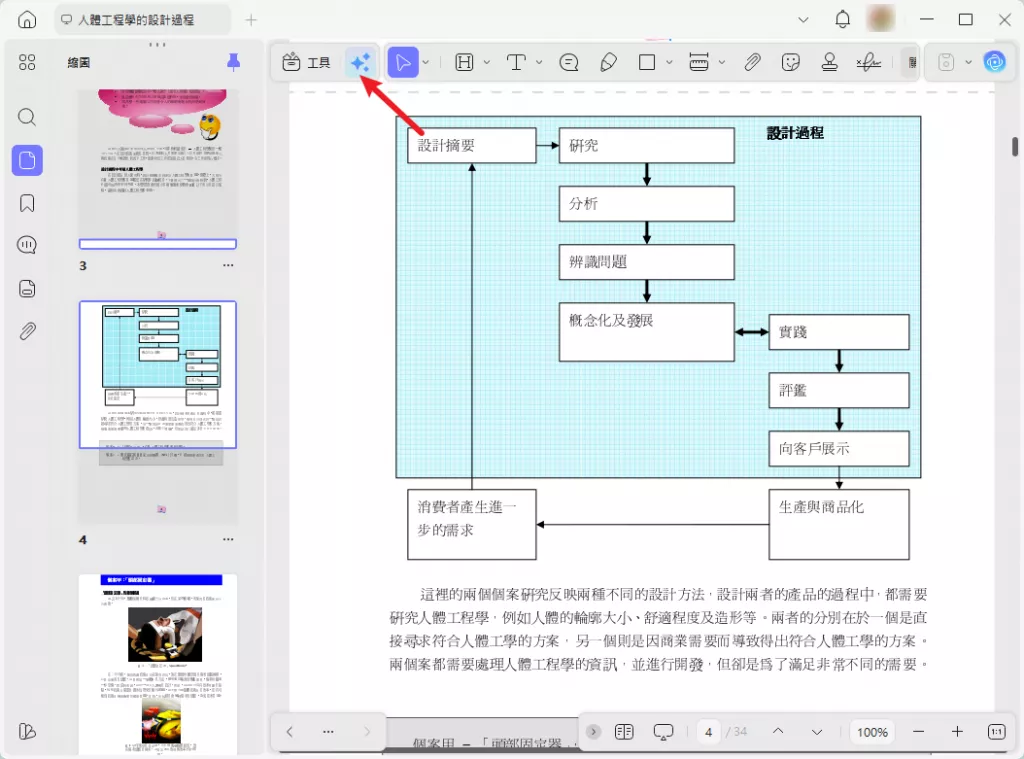Add a new tab
Viewport: 1024px width, 759px height.
[251, 20]
